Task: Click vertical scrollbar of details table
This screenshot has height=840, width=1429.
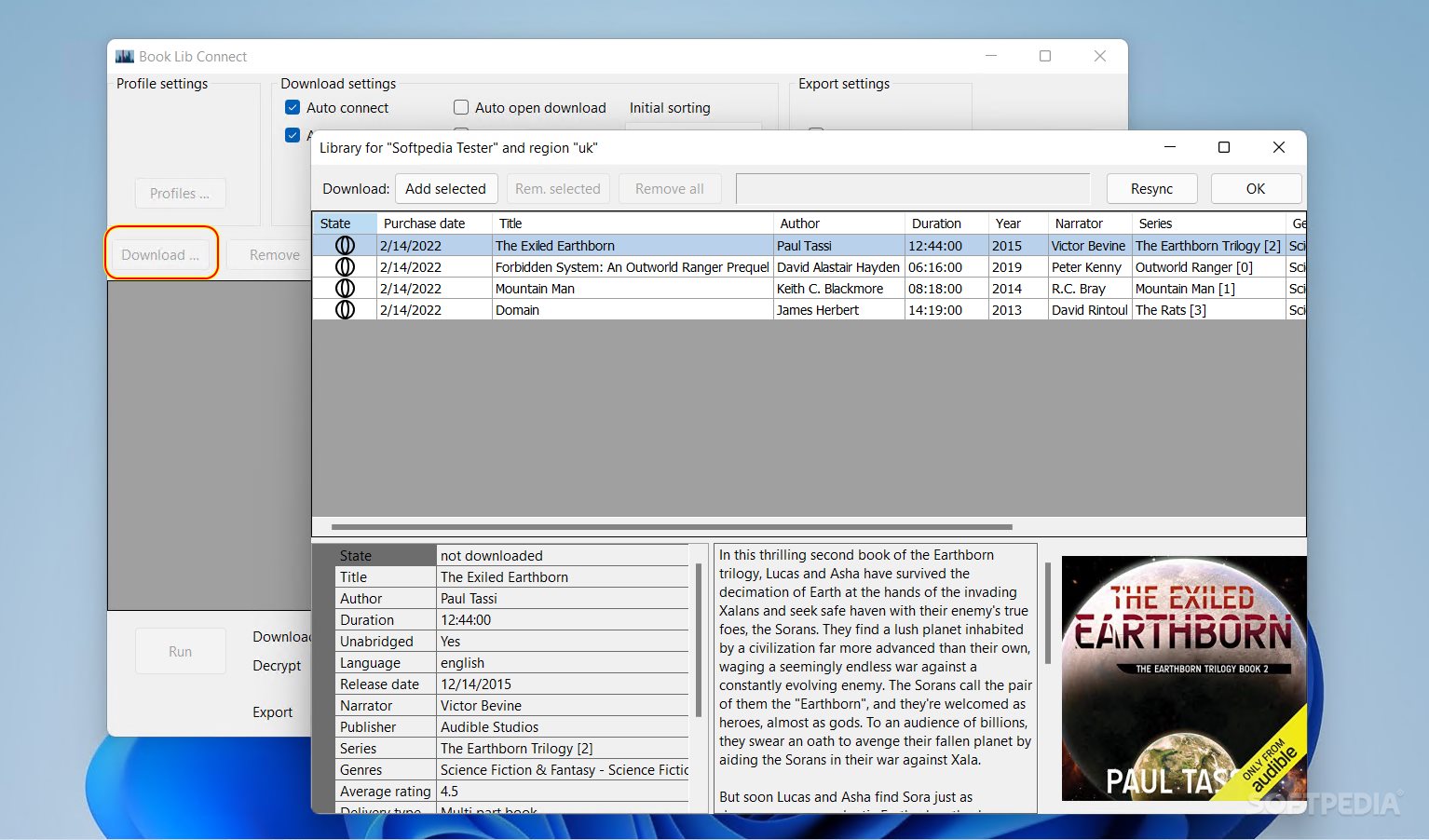Action: pyautogui.click(x=699, y=640)
